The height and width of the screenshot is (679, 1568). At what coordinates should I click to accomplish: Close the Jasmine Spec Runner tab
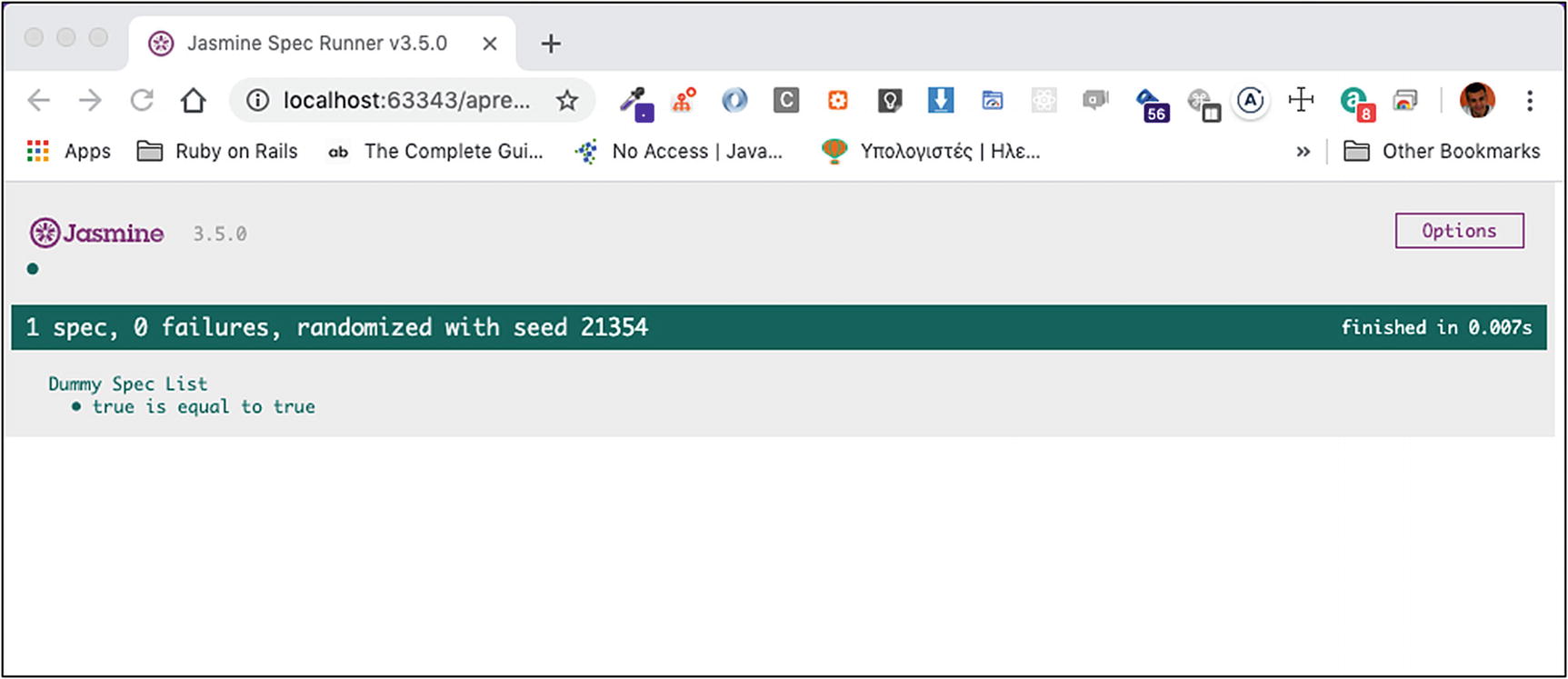pyautogui.click(x=490, y=43)
